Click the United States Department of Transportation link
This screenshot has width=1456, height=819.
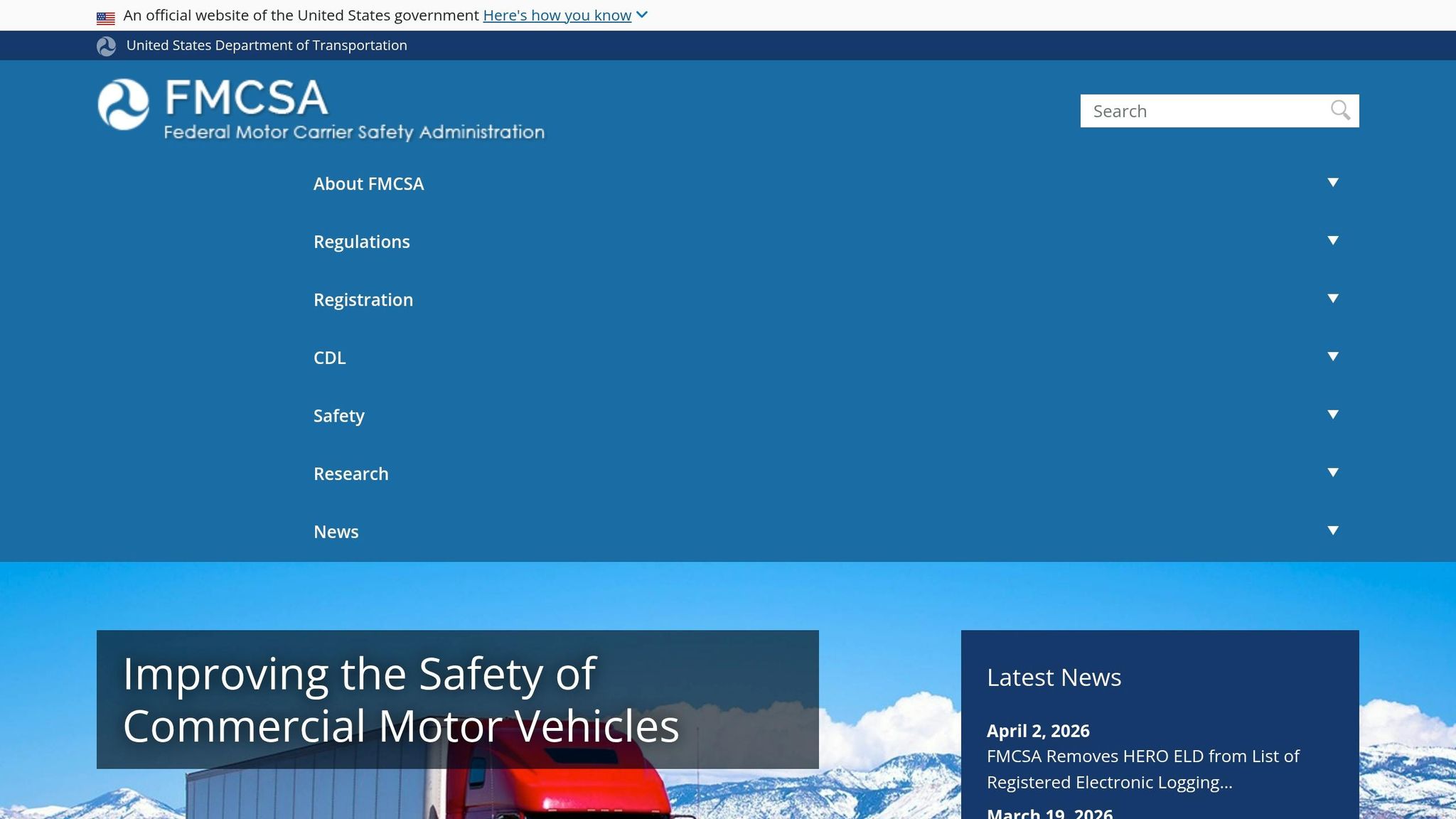coord(266,45)
